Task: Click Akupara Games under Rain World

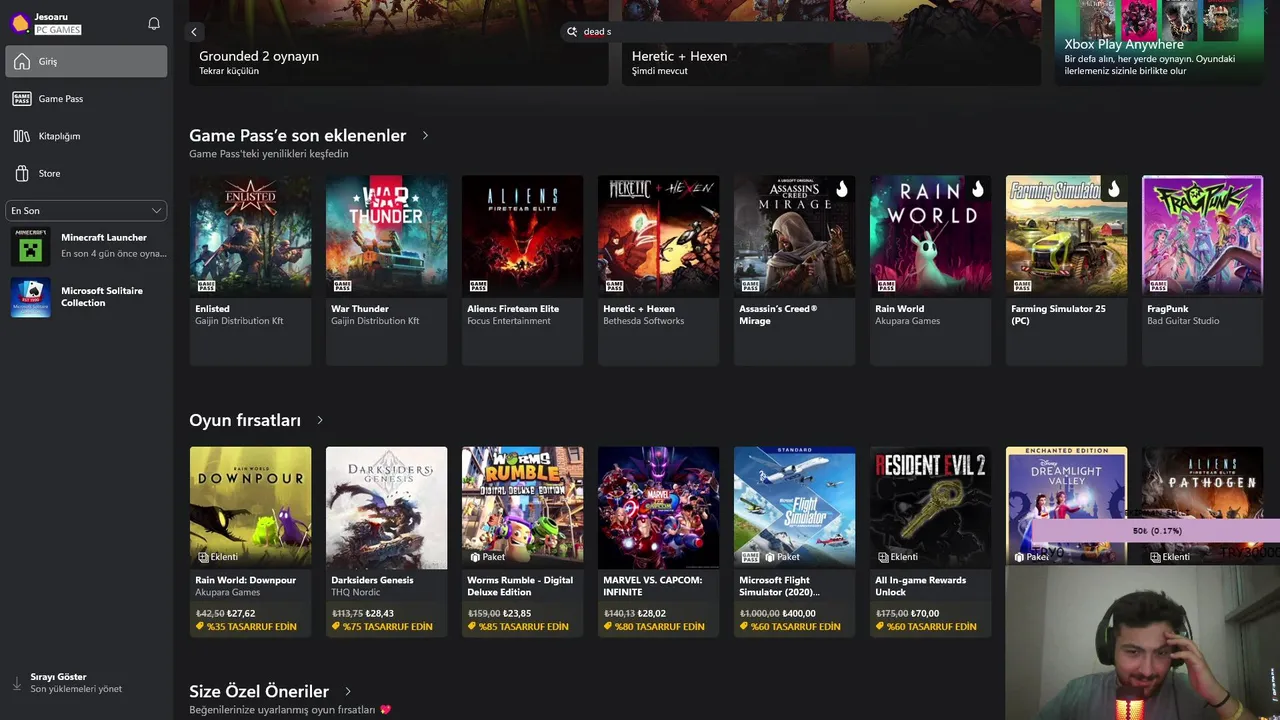Action: 907,321
